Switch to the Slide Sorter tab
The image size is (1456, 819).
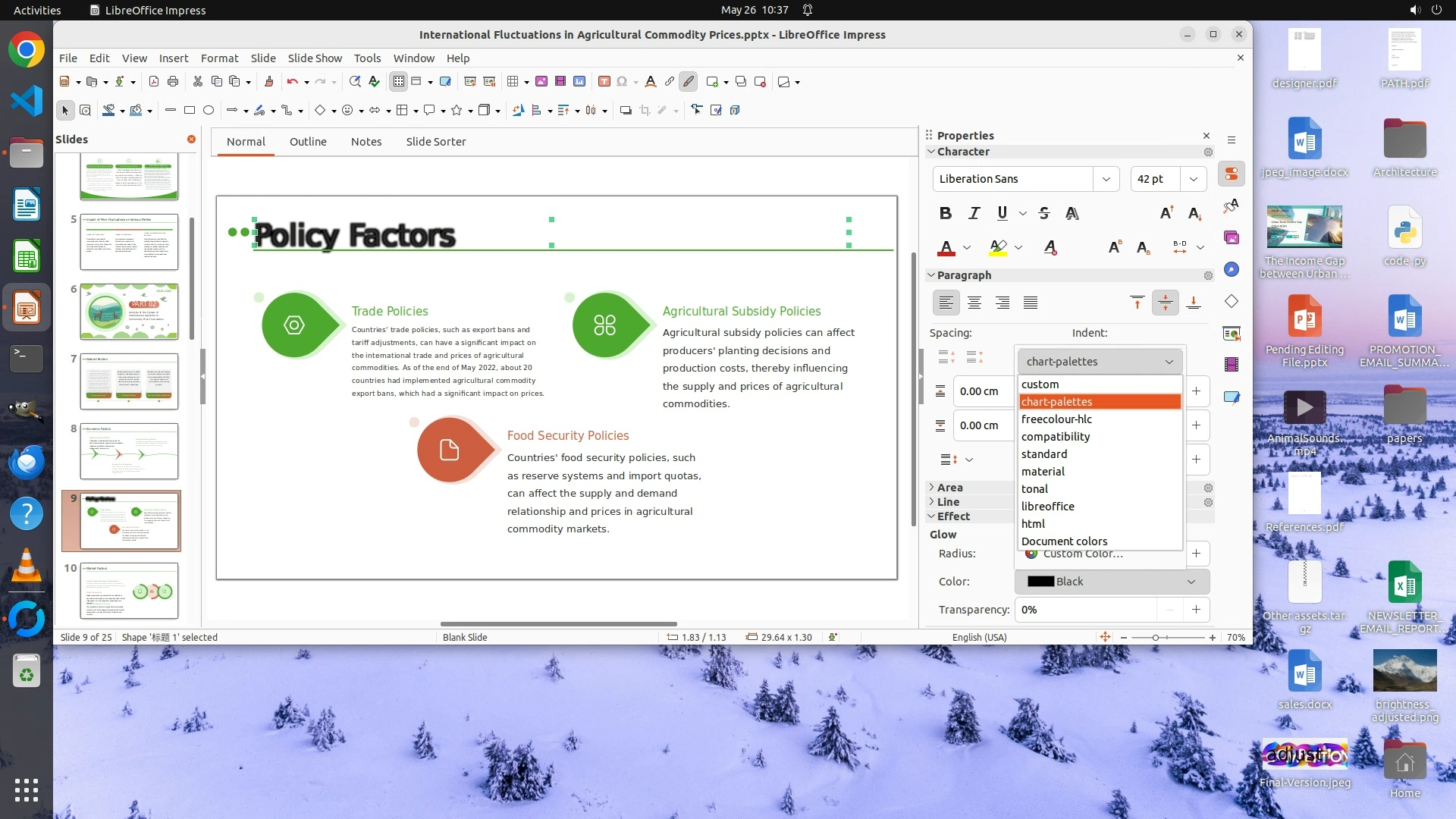tap(435, 142)
